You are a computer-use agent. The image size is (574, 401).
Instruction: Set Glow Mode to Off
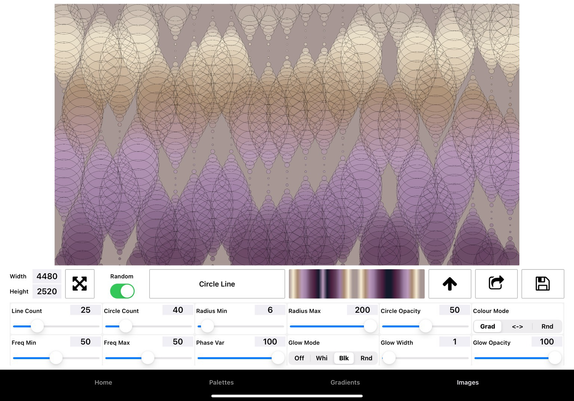299,358
